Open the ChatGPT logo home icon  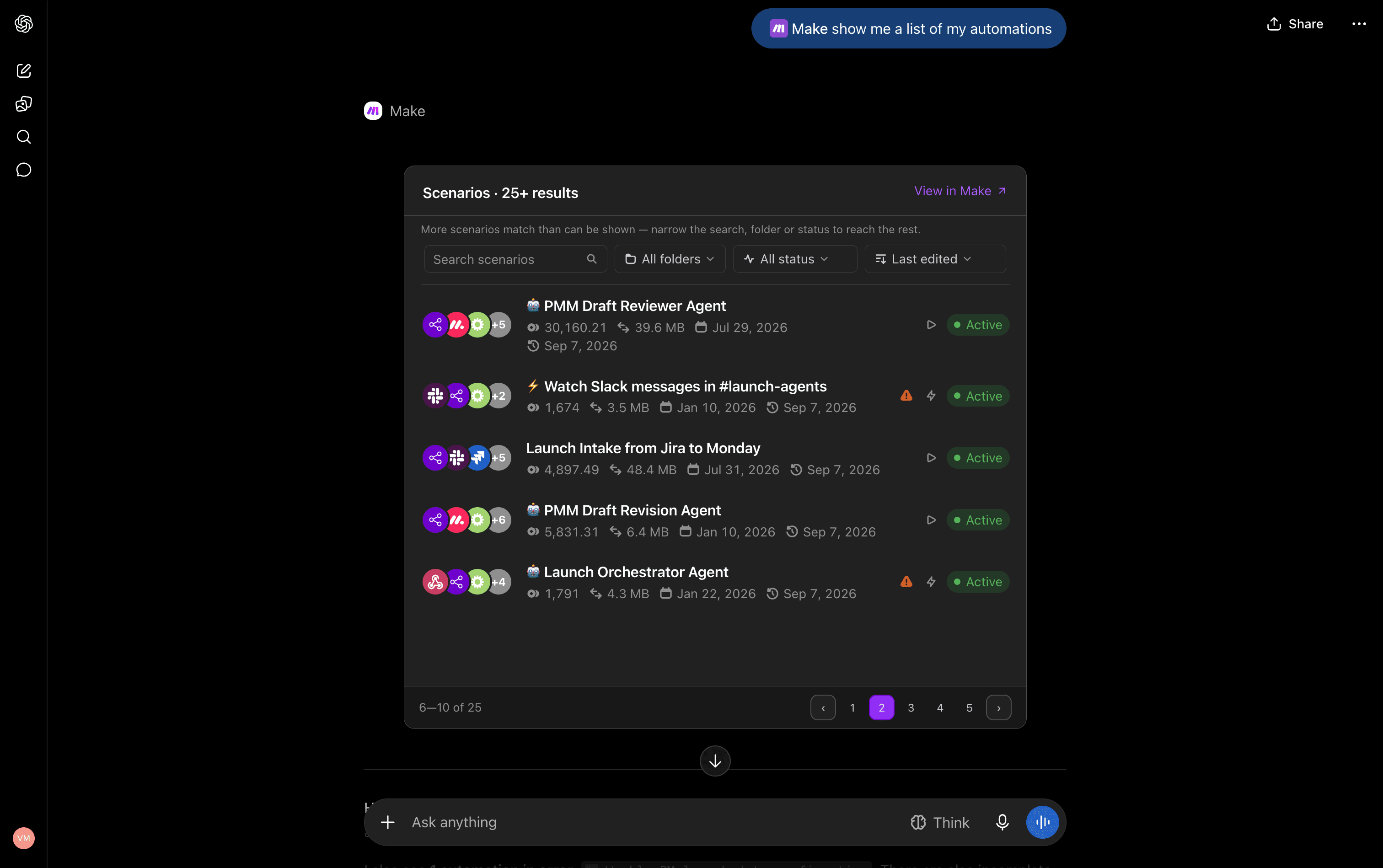[x=23, y=23]
